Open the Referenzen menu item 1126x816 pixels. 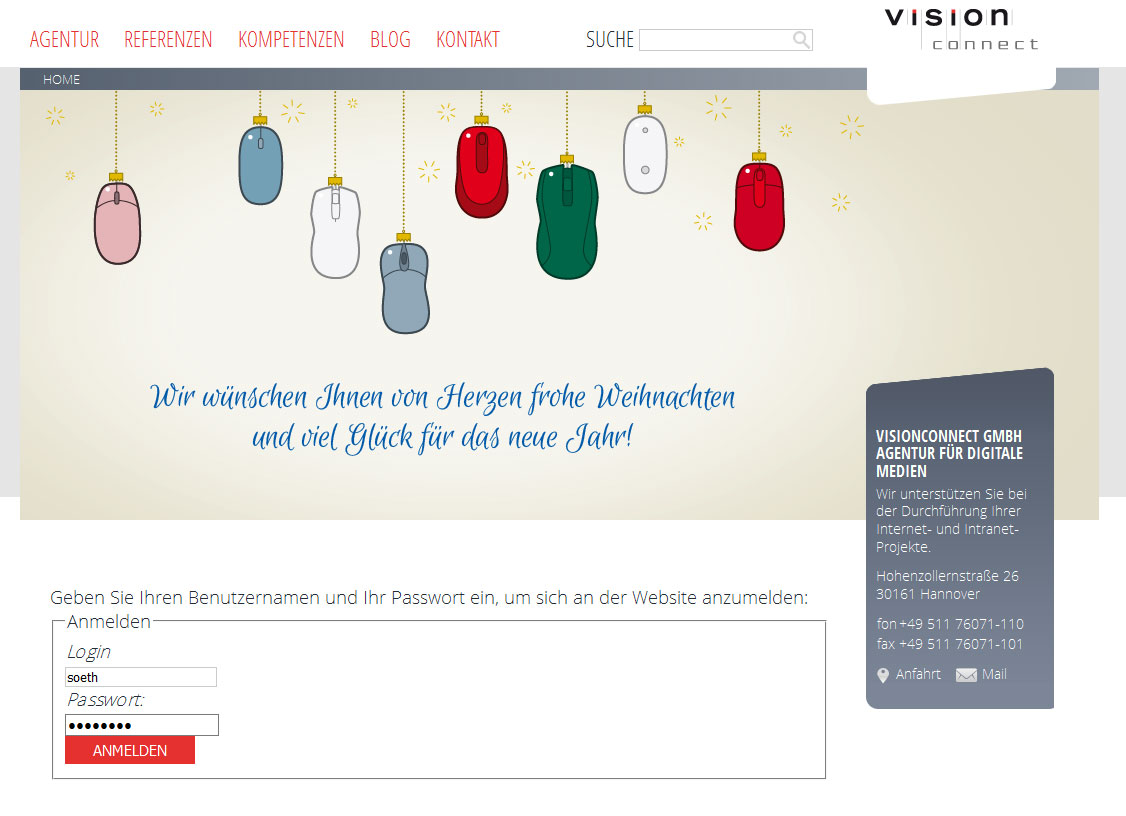[x=168, y=40]
